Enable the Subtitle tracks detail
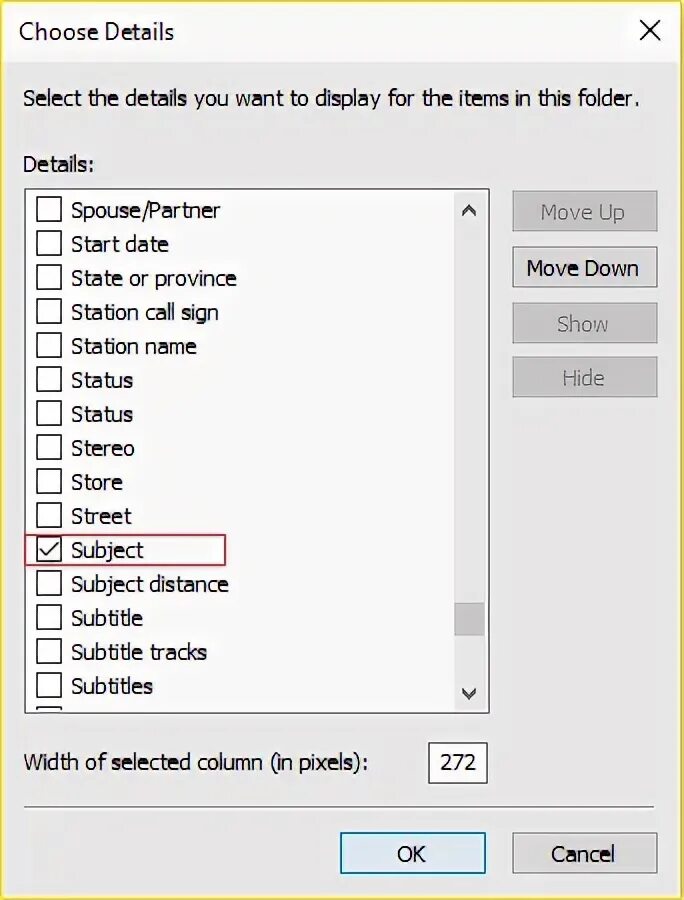 [49, 651]
